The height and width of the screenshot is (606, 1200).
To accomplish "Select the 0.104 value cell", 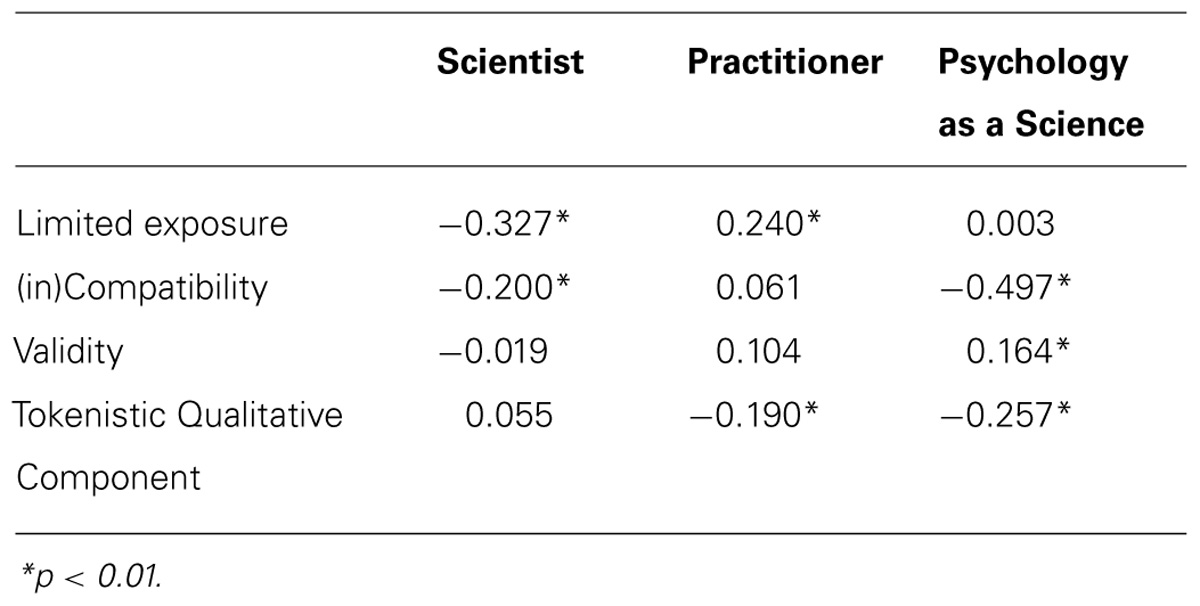I will (x=758, y=351).
